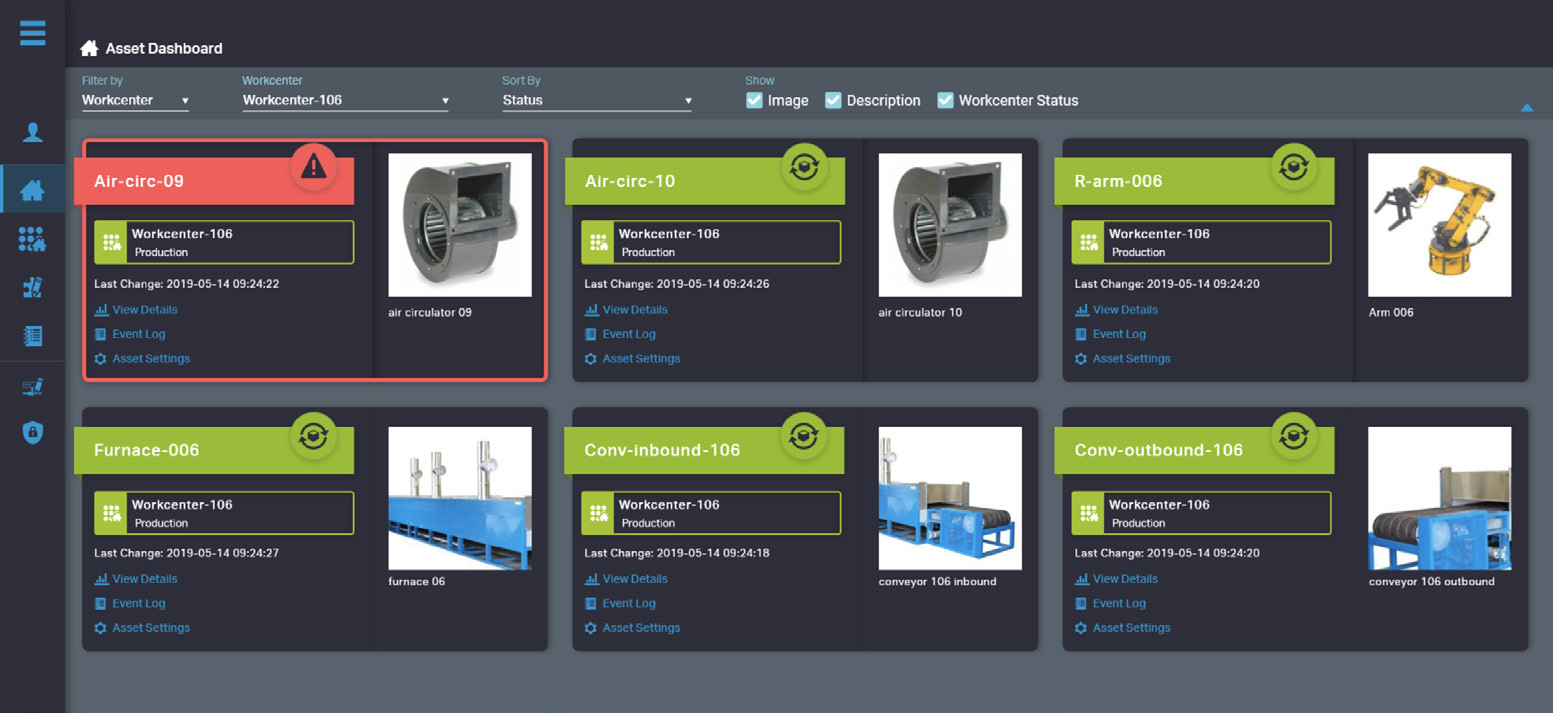Open Event Log for Air-circ-09
Screen dimensions: 1553x713
click(x=130, y=334)
